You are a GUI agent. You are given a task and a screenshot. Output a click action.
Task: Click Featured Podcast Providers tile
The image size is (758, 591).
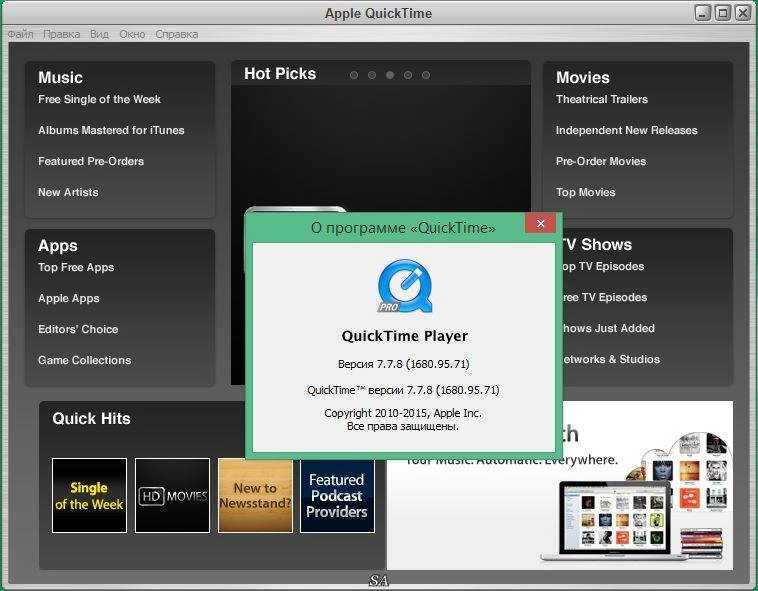(337, 495)
